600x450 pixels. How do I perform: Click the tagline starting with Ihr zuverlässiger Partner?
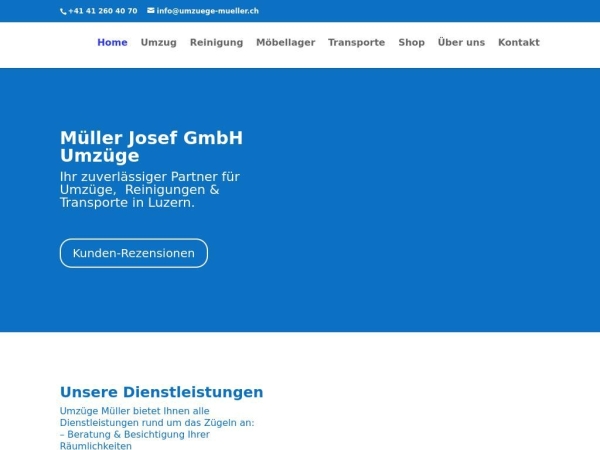(149, 189)
